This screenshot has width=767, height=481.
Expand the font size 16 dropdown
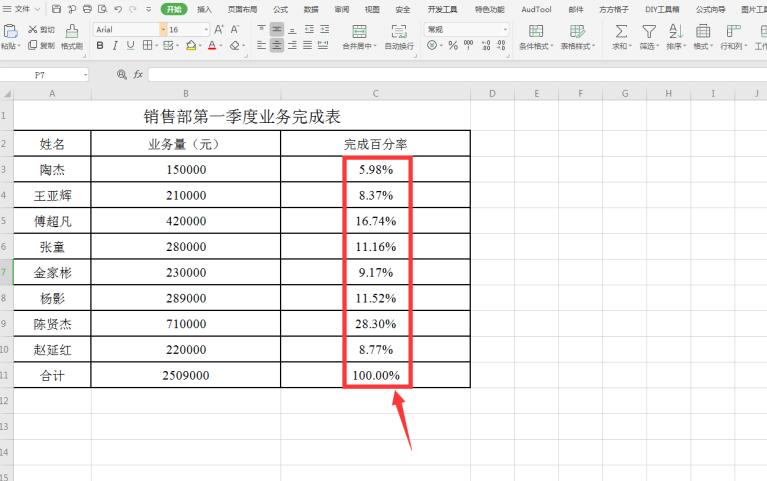point(206,30)
